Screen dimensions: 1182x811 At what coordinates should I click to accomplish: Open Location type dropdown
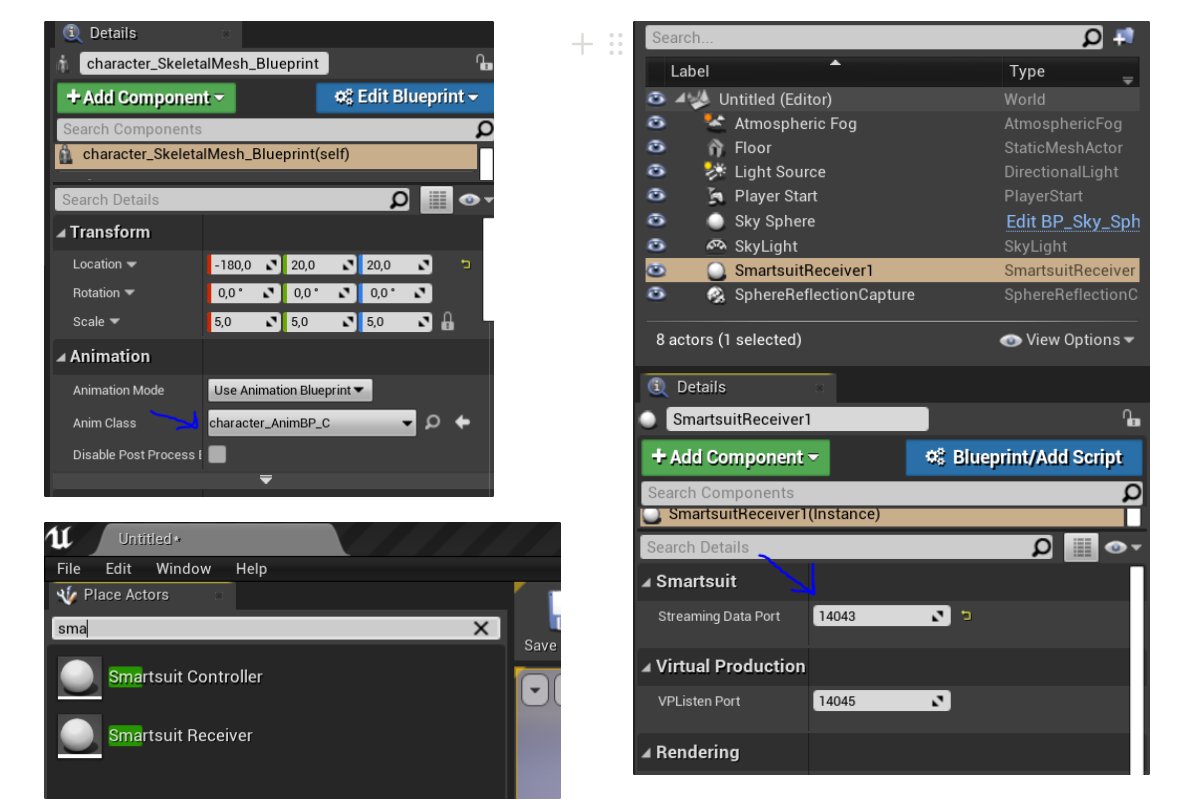point(131,265)
